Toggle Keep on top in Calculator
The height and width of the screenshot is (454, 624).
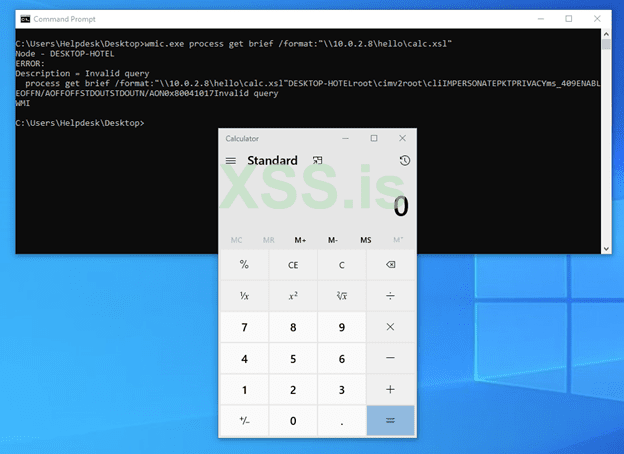pos(317,160)
